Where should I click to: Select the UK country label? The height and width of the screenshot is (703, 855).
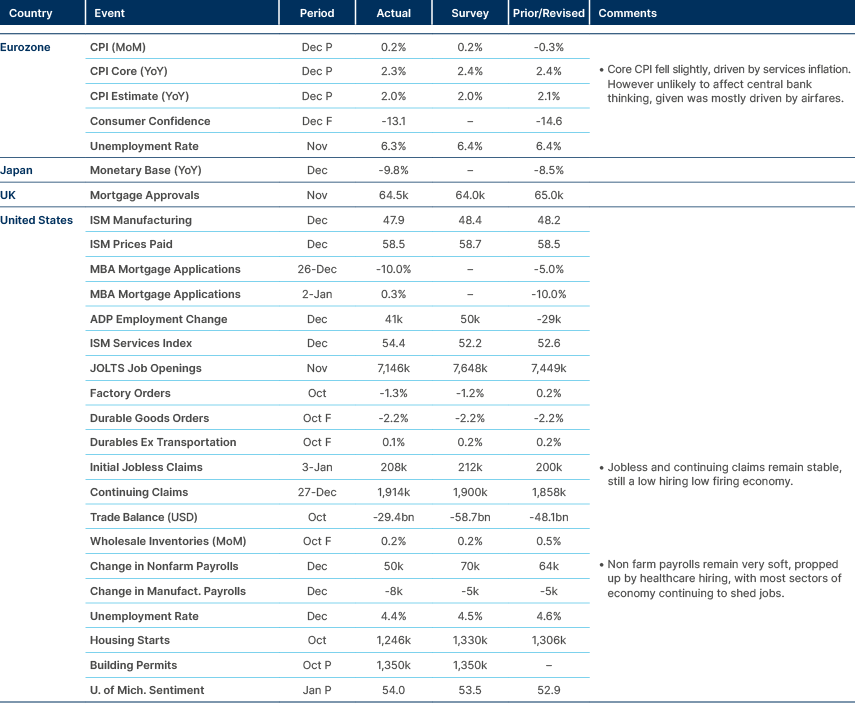coord(10,195)
